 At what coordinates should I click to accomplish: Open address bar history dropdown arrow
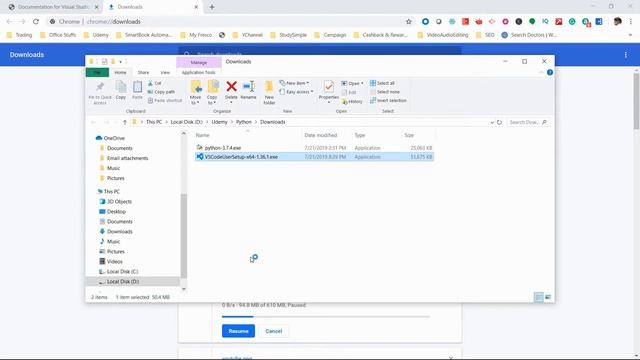pyautogui.click(x=492, y=122)
